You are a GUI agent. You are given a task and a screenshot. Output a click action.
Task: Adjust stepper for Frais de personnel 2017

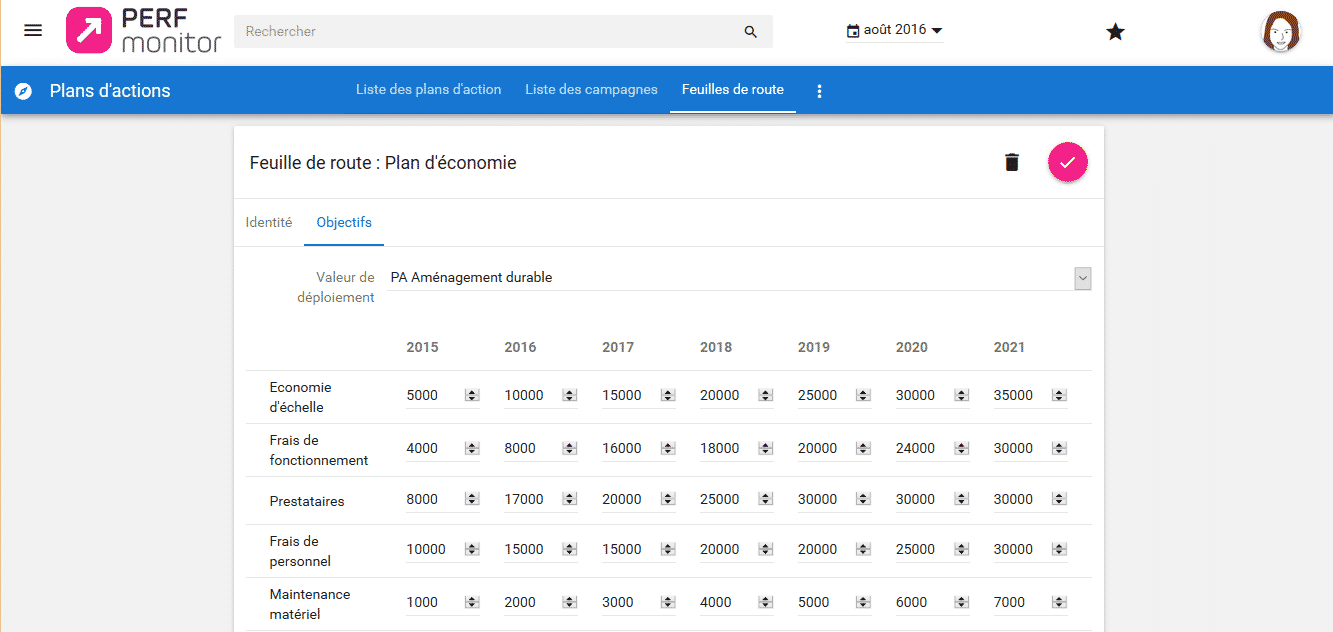tap(668, 550)
